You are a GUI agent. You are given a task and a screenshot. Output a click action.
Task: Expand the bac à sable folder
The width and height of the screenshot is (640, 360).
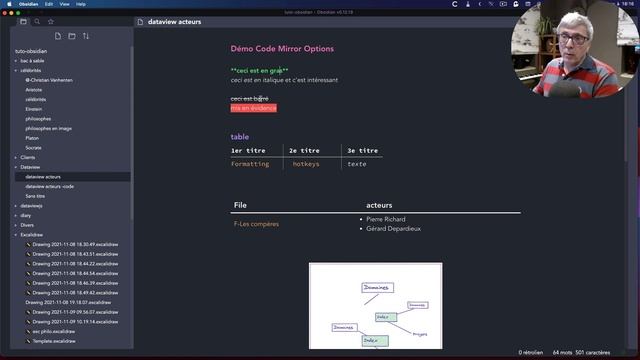pyautogui.click(x=32, y=61)
